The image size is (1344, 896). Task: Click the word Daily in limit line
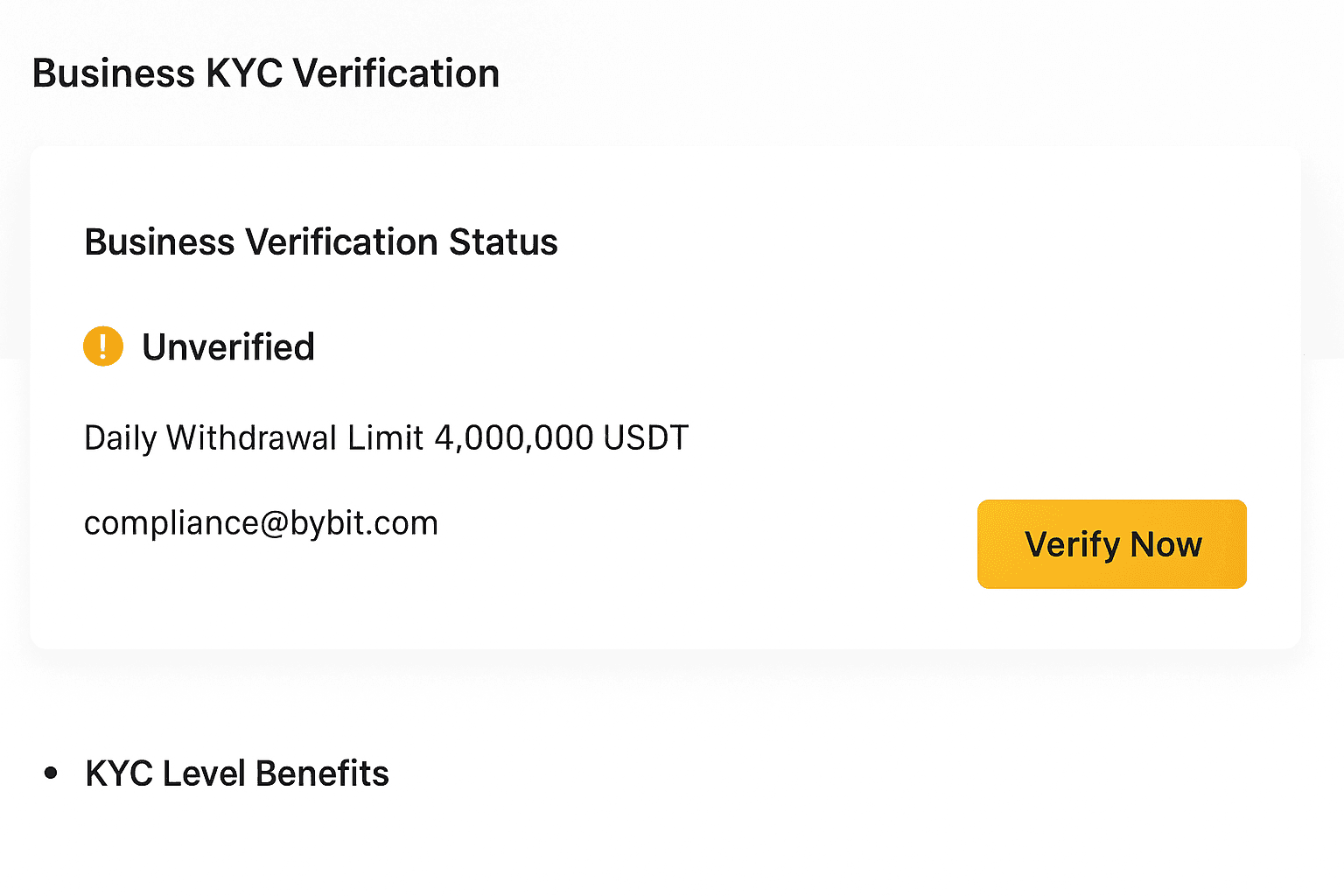[122, 437]
